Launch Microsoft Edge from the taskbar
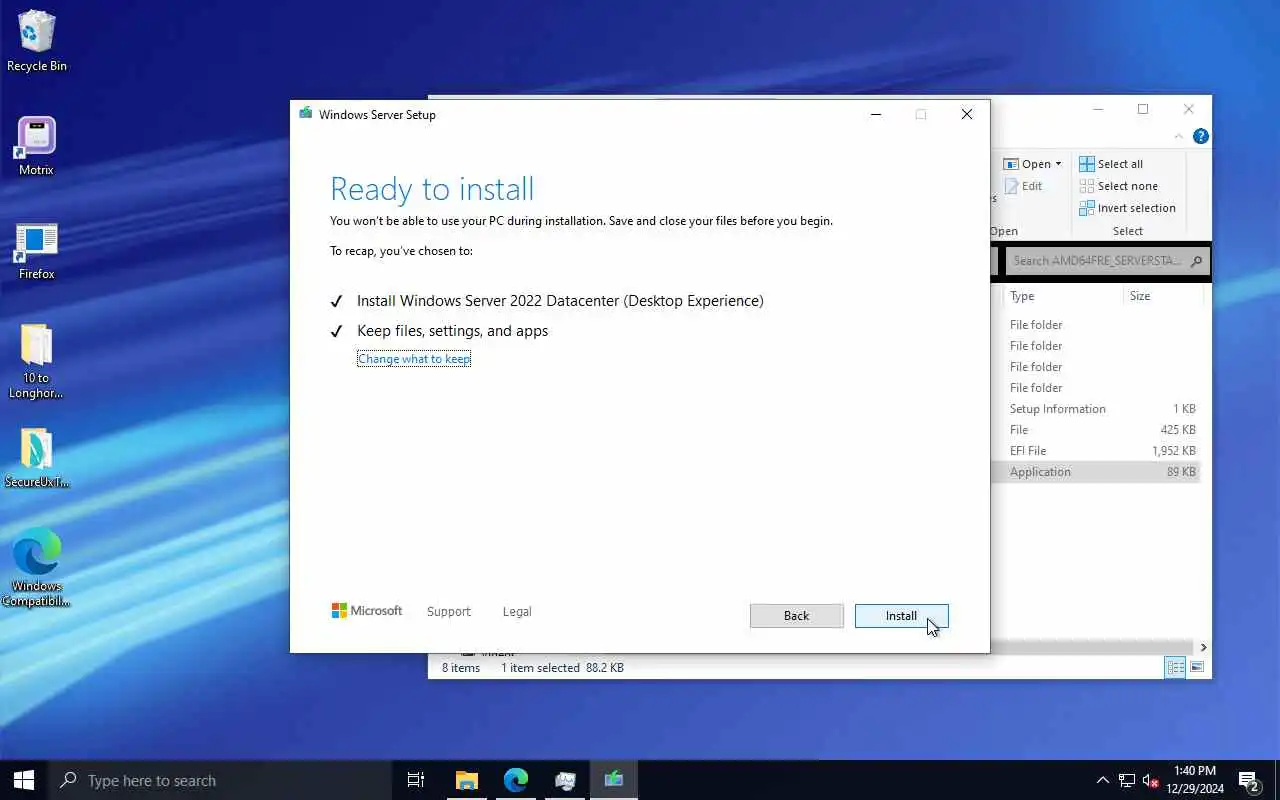 point(515,780)
